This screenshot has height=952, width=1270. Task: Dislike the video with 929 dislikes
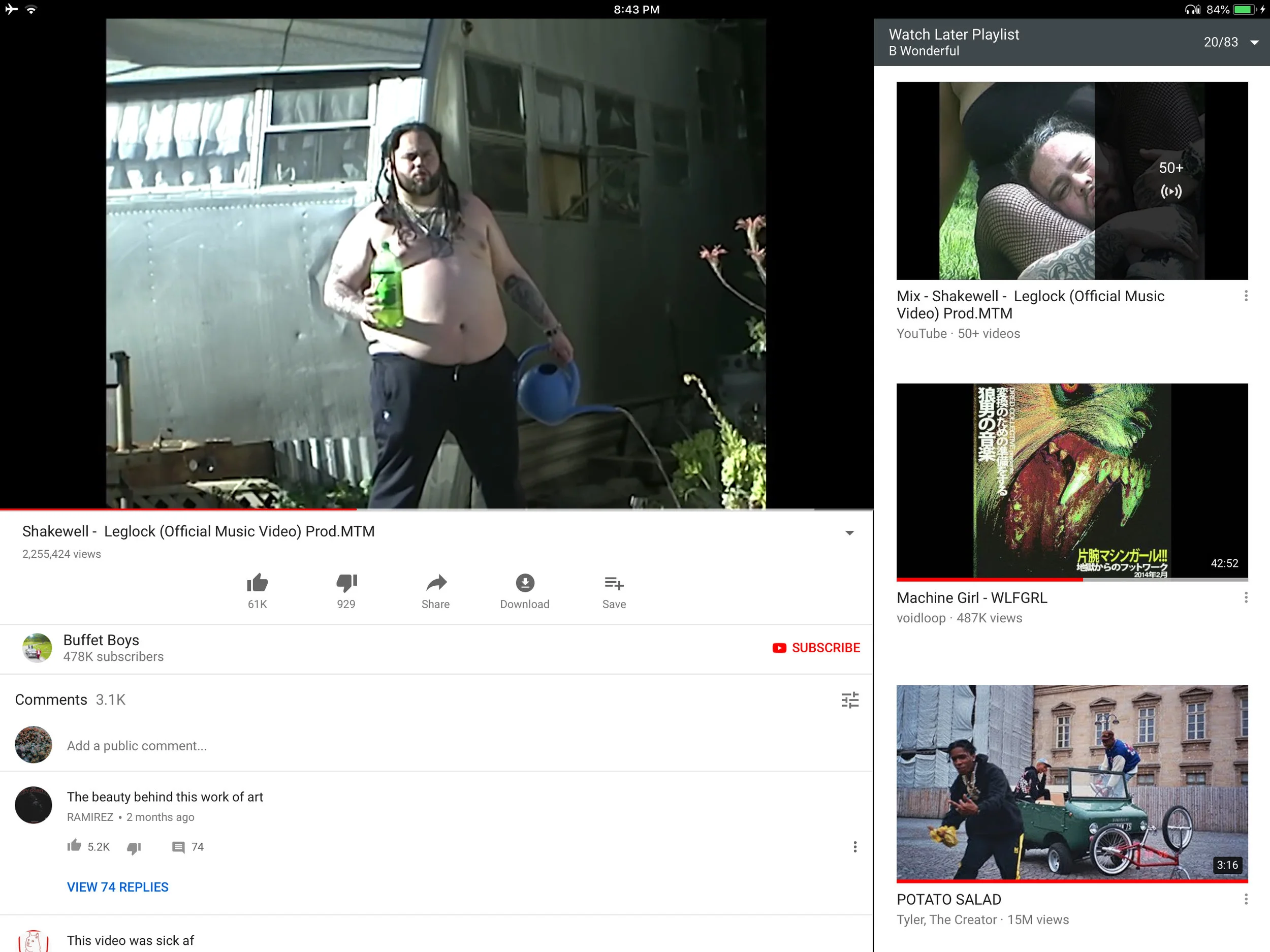point(346,583)
